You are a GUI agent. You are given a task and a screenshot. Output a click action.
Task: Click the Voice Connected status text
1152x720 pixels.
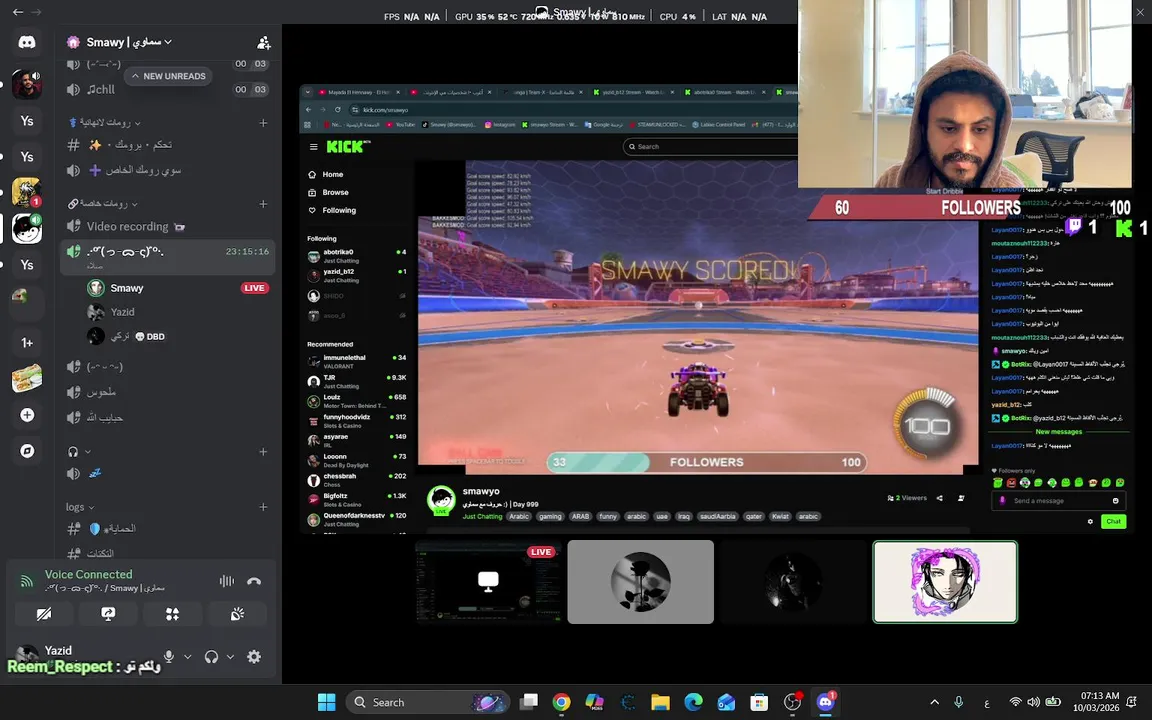point(89,575)
